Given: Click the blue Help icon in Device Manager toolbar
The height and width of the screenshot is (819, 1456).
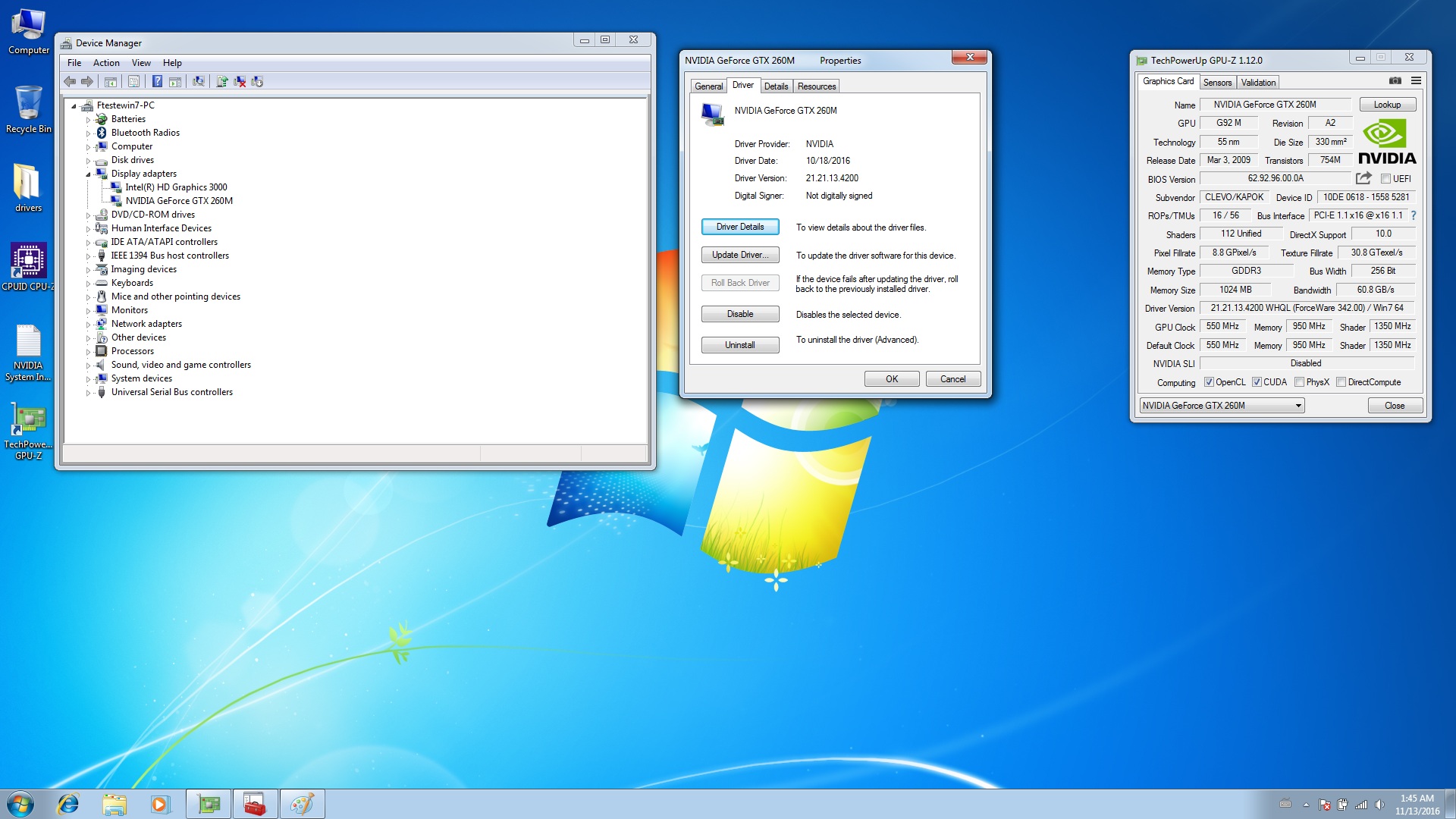Looking at the screenshot, I should (157, 82).
